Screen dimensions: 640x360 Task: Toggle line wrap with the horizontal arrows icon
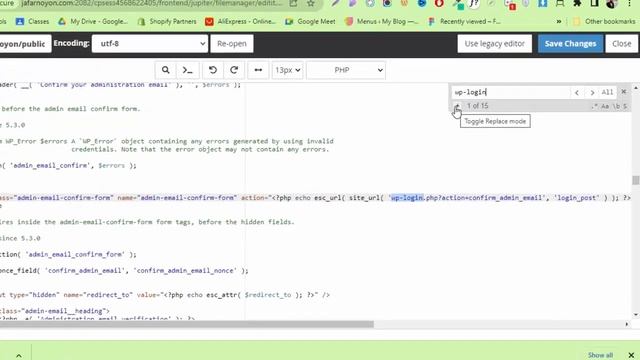click(x=258, y=70)
